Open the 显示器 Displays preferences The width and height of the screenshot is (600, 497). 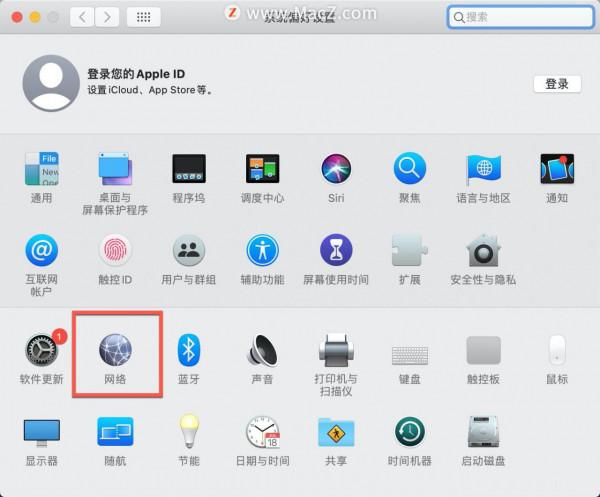click(x=41, y=433)
